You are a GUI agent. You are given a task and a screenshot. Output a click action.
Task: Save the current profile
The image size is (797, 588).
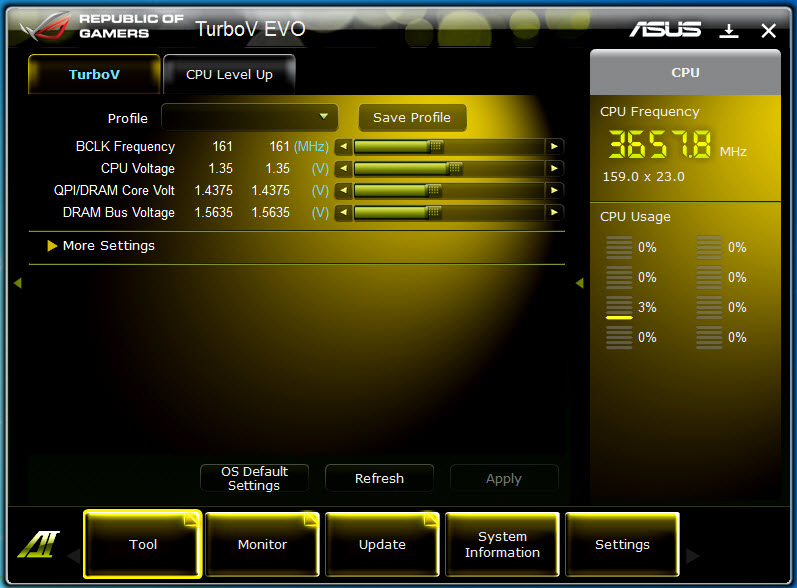coord(412,117)
